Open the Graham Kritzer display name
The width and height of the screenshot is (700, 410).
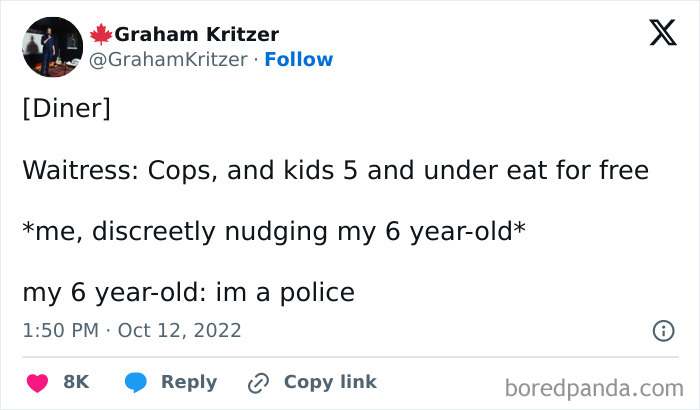click(196, 35)
